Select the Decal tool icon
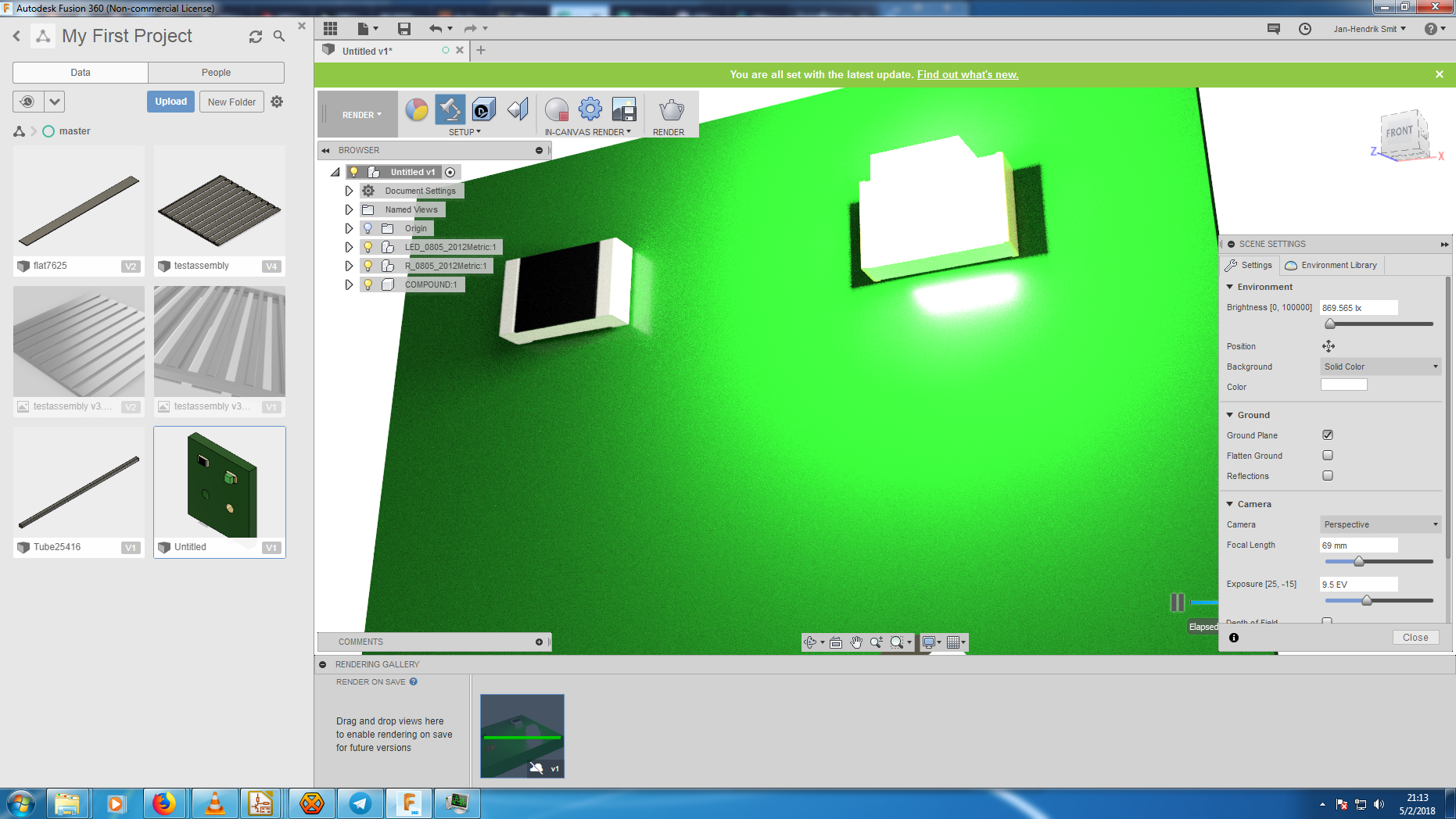The width and height of the screenshot is (1456, 819). (483, 109)
